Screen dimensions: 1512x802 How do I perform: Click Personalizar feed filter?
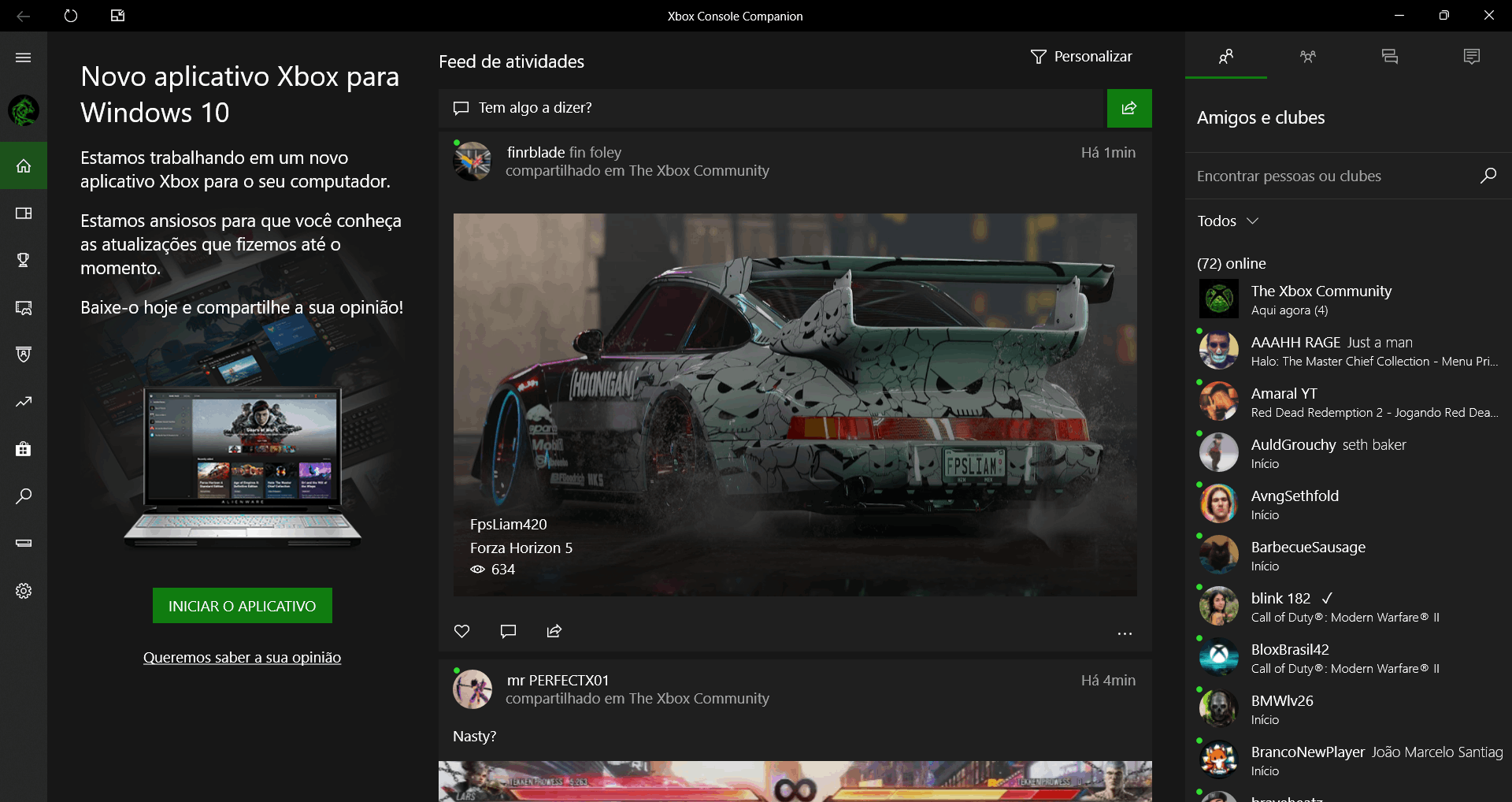coord(1081,57)
